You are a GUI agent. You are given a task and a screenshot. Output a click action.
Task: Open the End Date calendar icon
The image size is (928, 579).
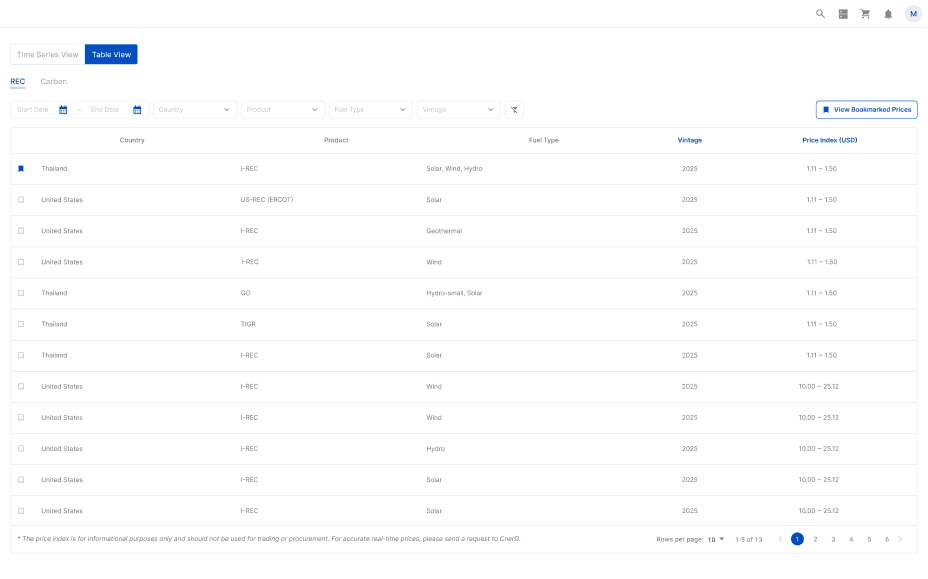click(137, 110)
